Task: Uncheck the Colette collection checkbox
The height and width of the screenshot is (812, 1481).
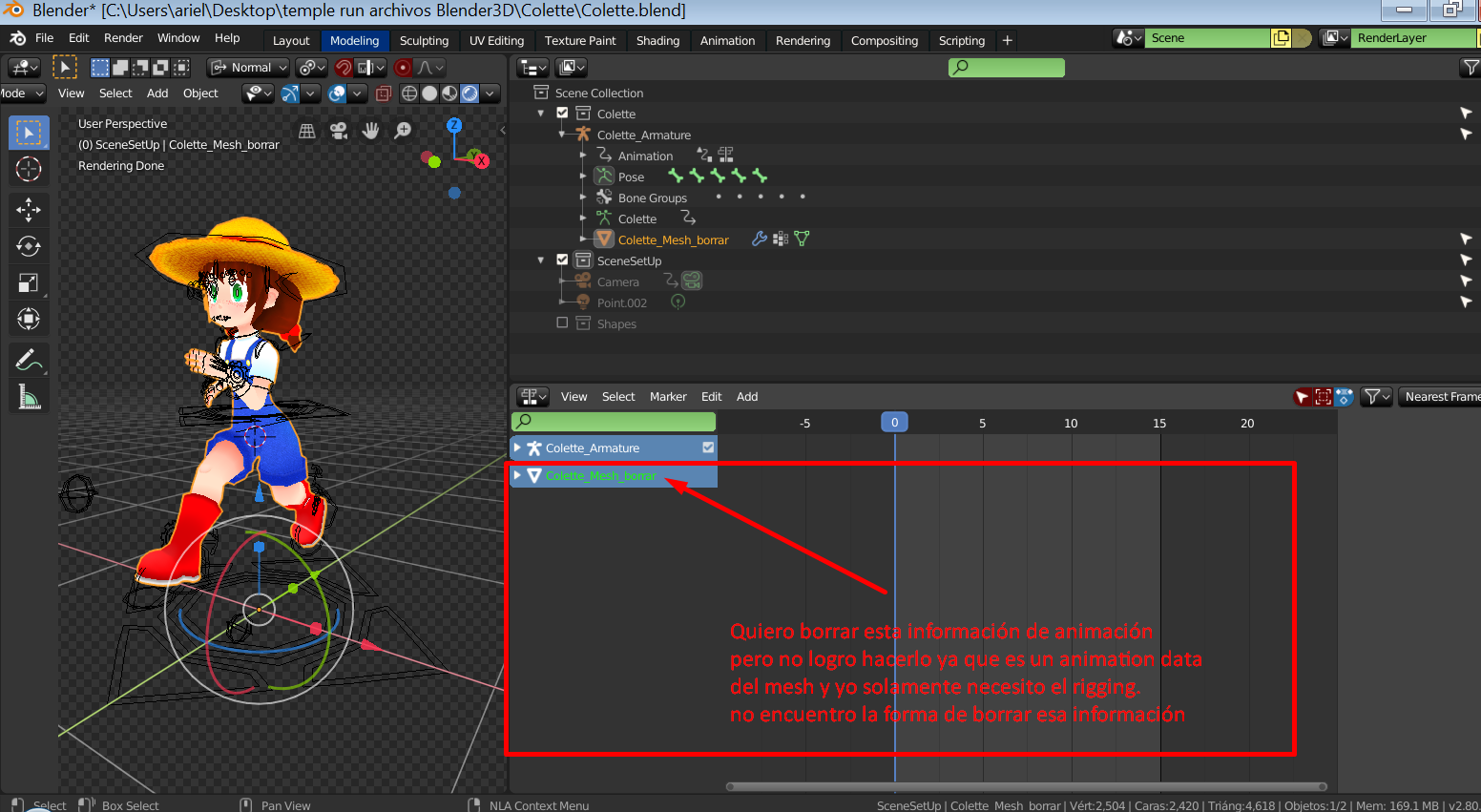Action: [x=562, y=113]
